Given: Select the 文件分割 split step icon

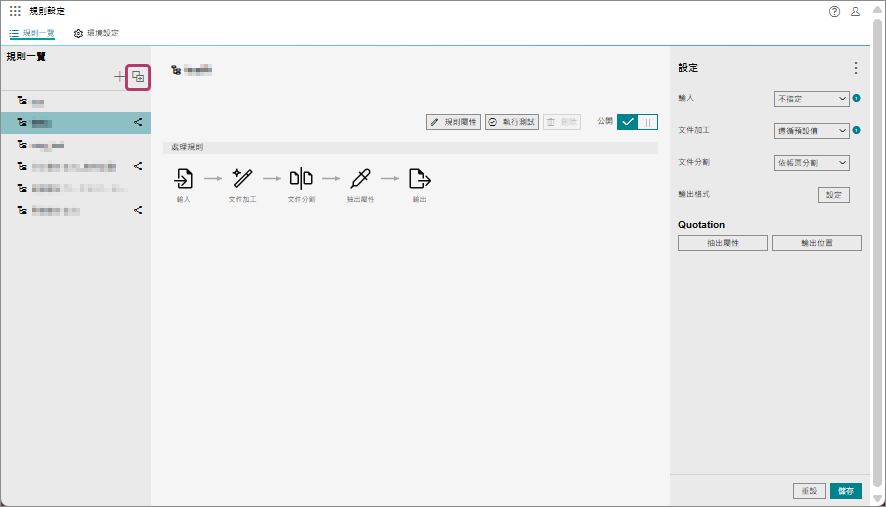Looking at the screenshot, I should click(301, 179).
